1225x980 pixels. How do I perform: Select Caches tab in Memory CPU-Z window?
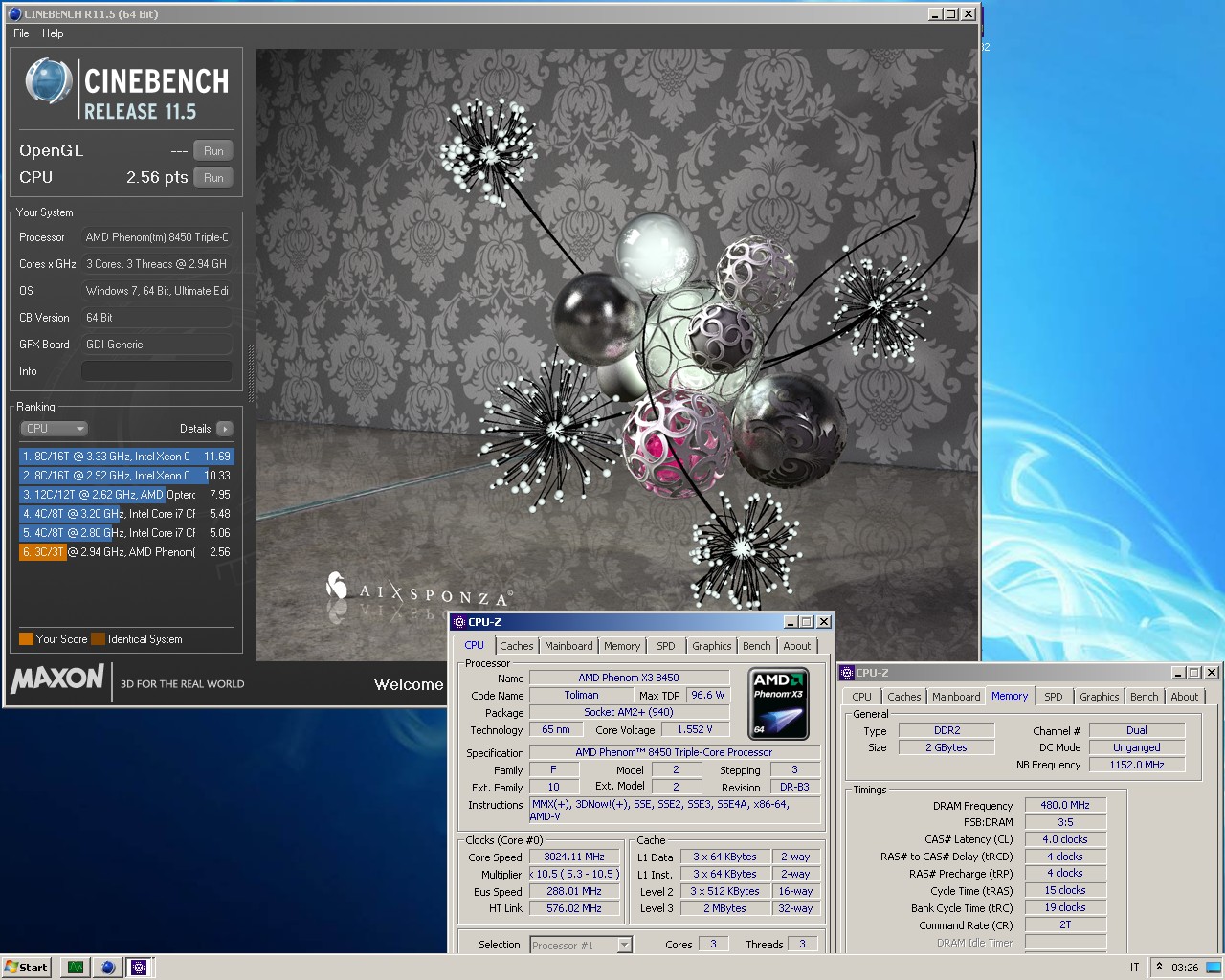click(904, 697)
